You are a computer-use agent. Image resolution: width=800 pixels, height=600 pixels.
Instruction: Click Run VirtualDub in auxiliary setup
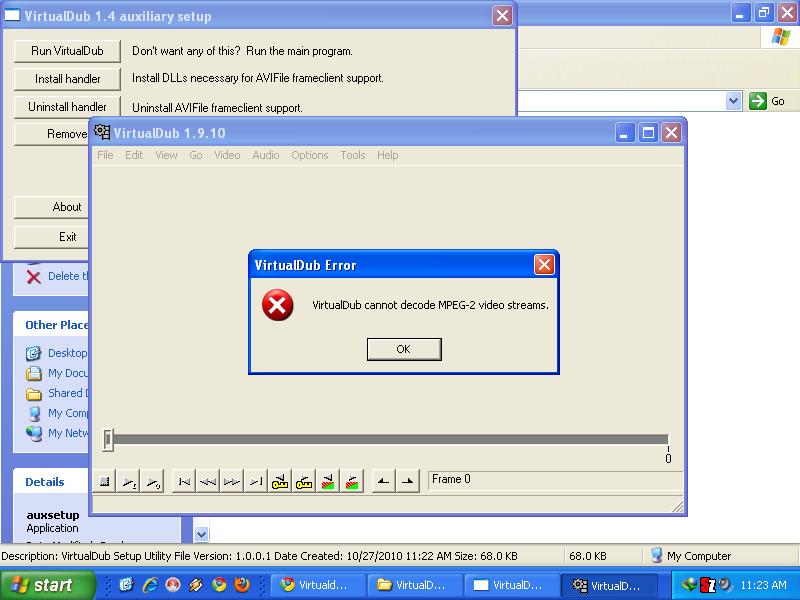(x=67, y=51)
